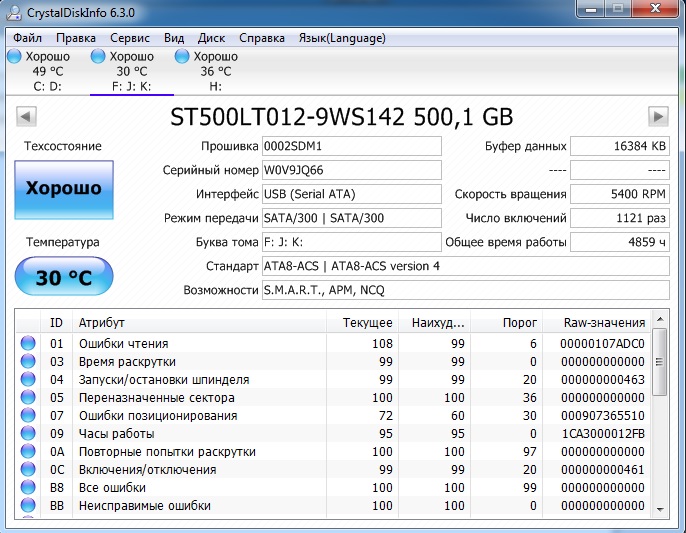Click status orb of attribute 07 Ошибки позиционирования
The image size is (686, 533).
click(28, 415)
